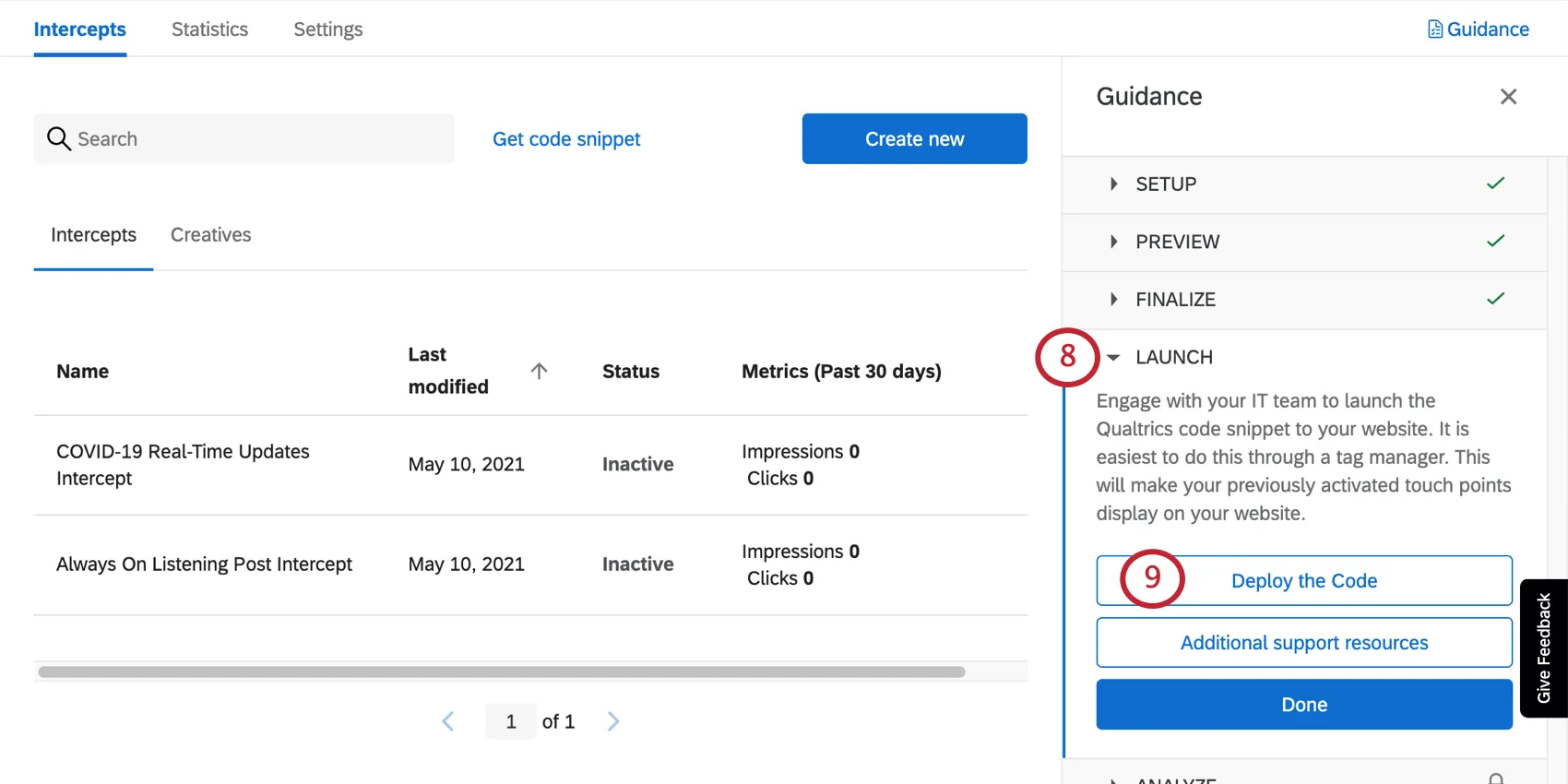Go to next page arrow

(613, 721)
